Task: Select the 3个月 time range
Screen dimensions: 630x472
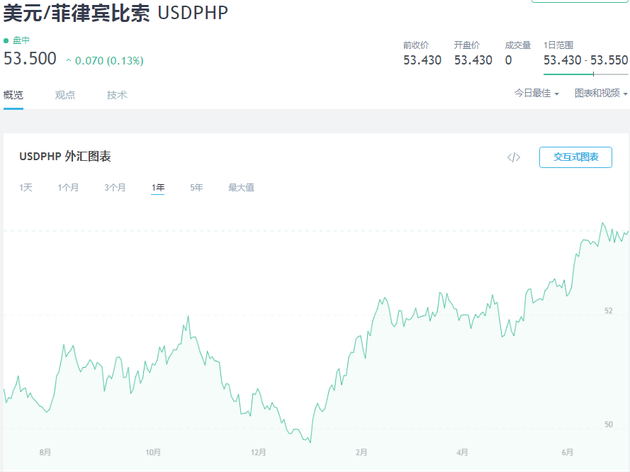Action: pos(115,187)
